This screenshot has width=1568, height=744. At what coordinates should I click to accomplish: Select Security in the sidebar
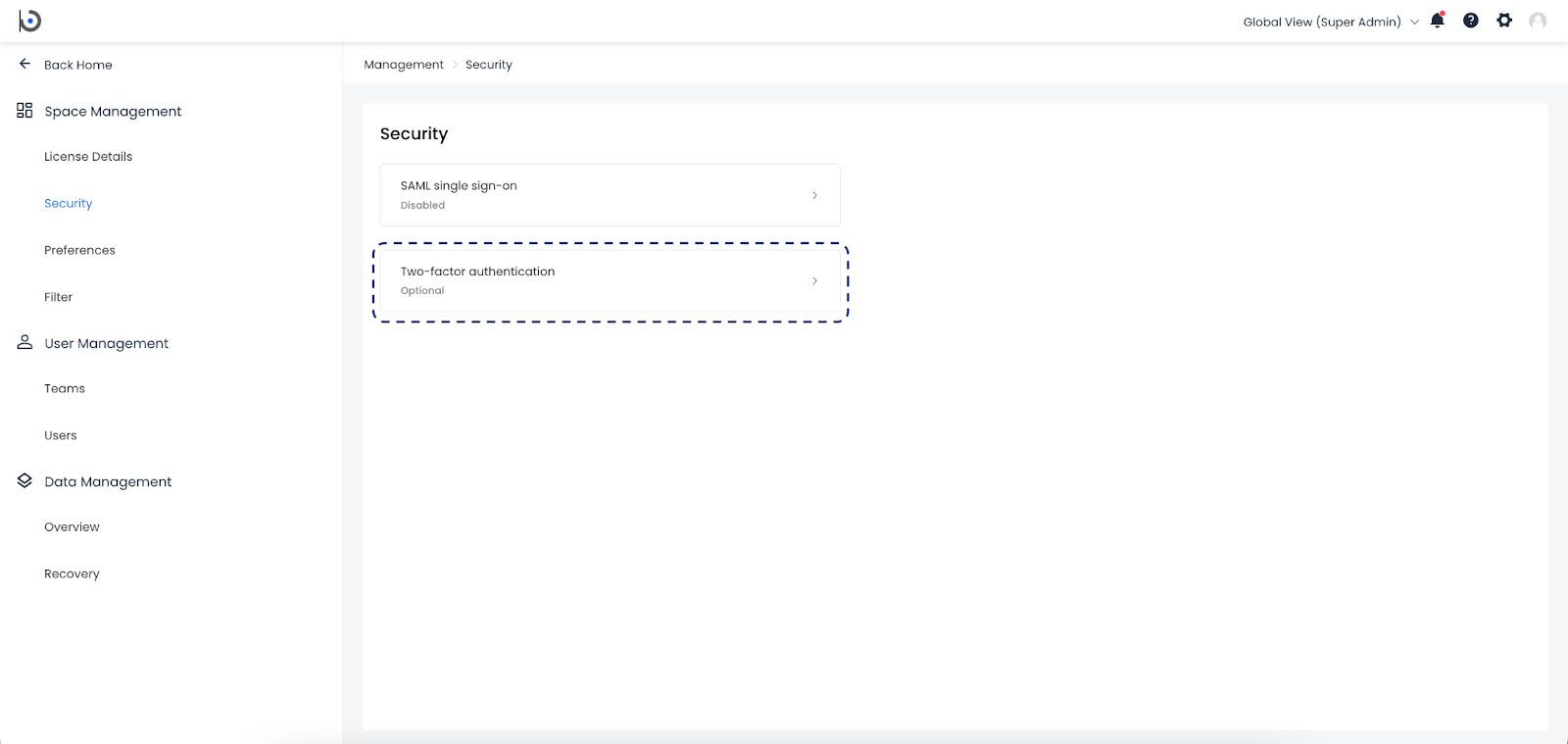[x=69, y=204]
